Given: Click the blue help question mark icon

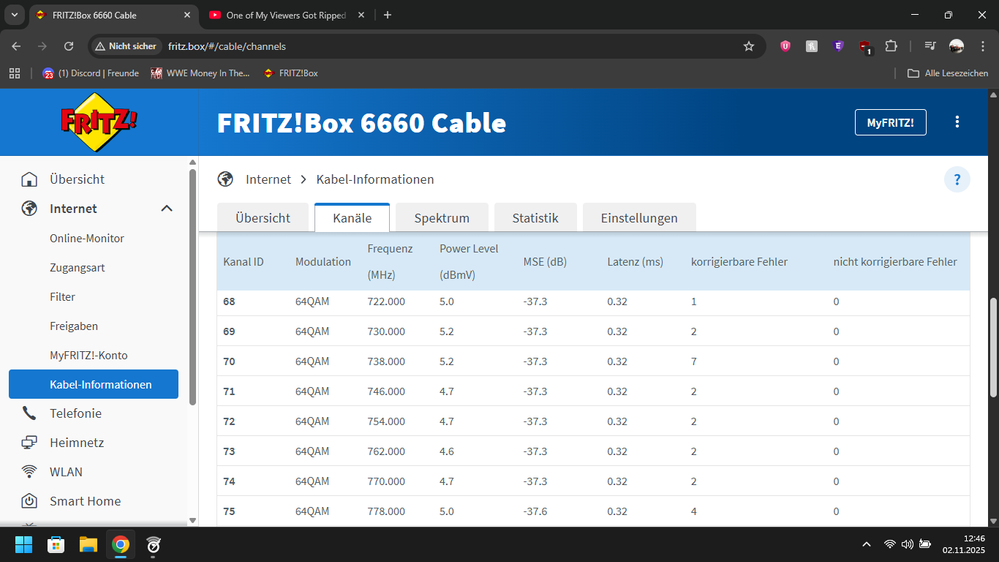Looking at the screenshot, I should coord(957,180).
